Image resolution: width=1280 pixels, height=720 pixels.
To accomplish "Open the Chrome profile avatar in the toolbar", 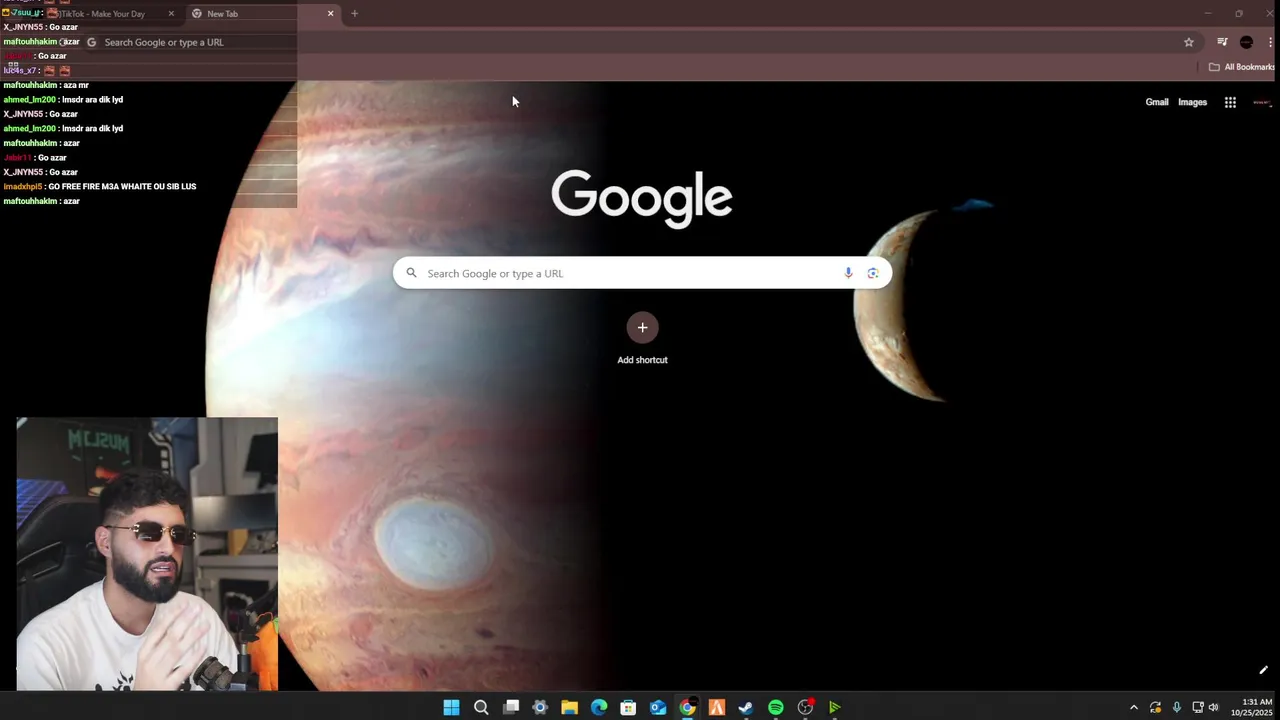I will [x=1246, y=42].
